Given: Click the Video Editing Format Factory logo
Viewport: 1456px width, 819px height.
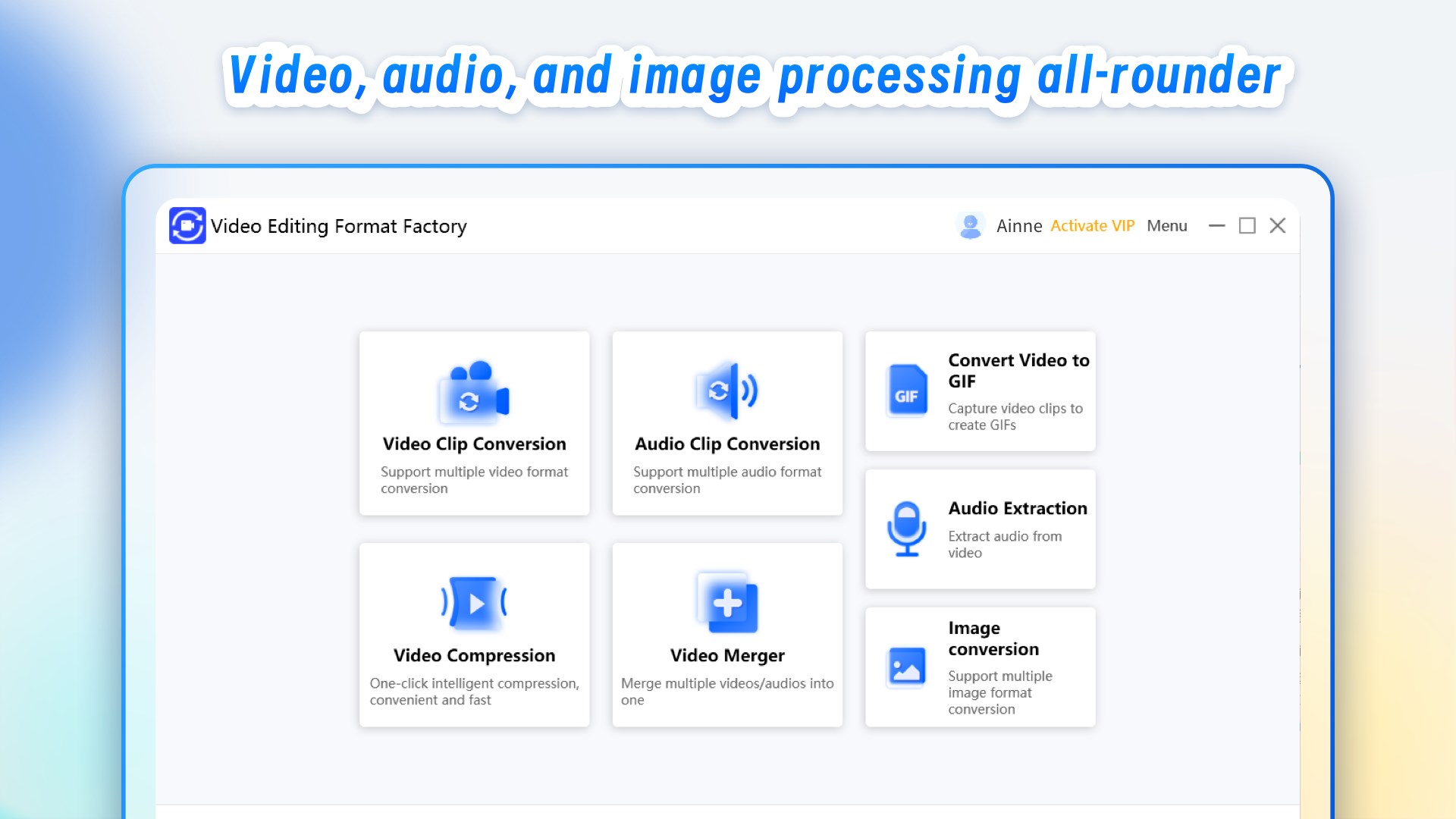Looking at the screenshot, I should point(187,226).
